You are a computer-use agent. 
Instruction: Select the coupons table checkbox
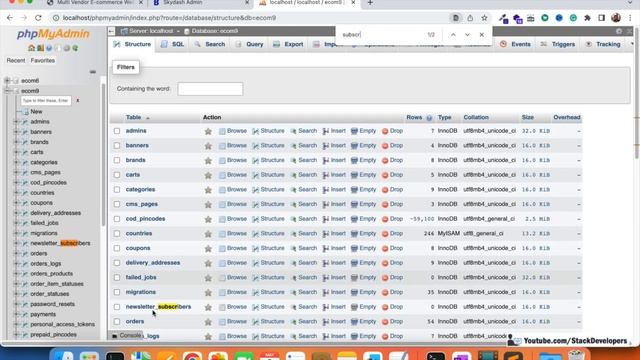[x=117, y=248]
